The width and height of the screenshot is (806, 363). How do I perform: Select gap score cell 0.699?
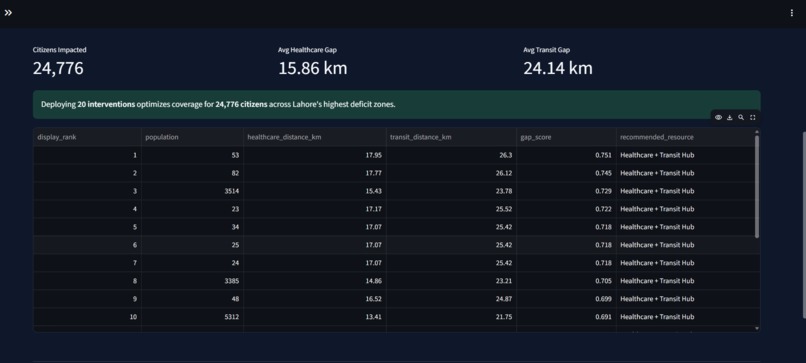coord(566,299)
